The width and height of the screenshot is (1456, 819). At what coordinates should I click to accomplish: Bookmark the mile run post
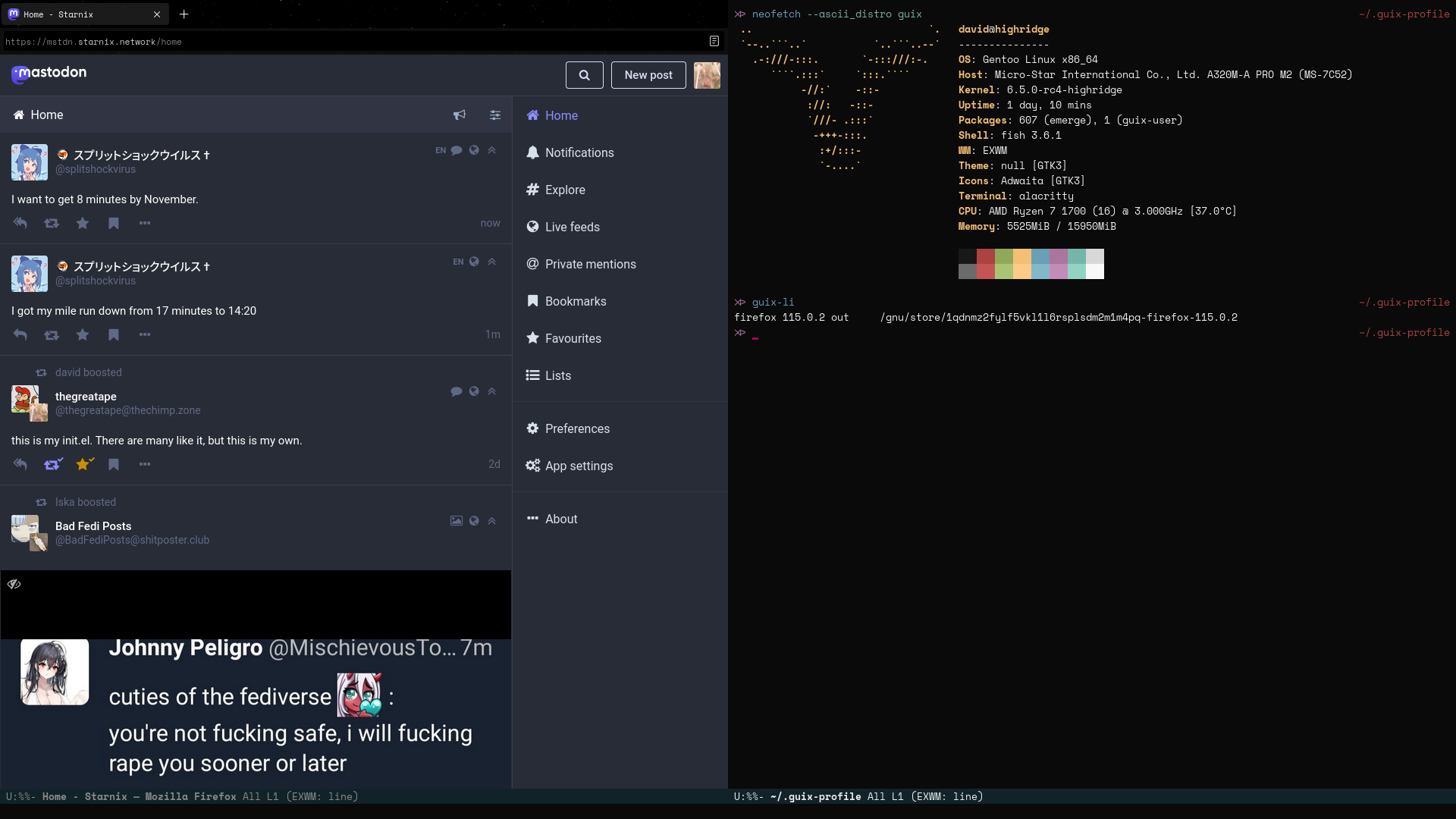point(114,334)
